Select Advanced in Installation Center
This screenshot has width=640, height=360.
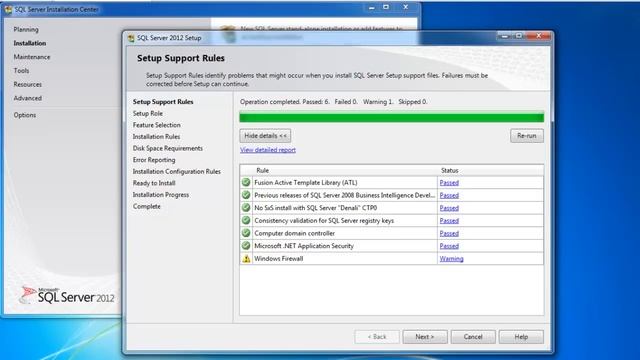click(x=28, y=98)
